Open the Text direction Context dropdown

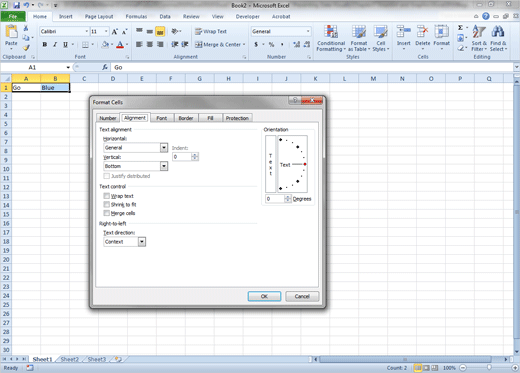point(142,242)
